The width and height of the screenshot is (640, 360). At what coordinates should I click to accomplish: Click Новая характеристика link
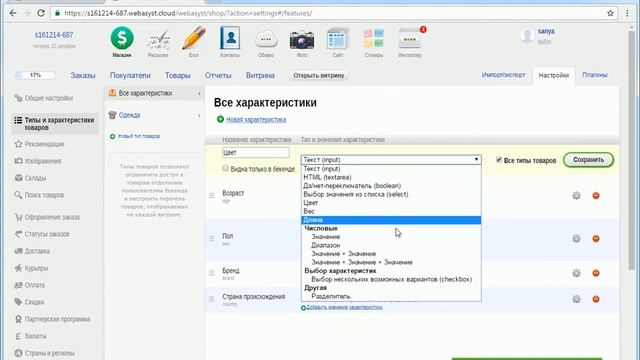(256, 120)
